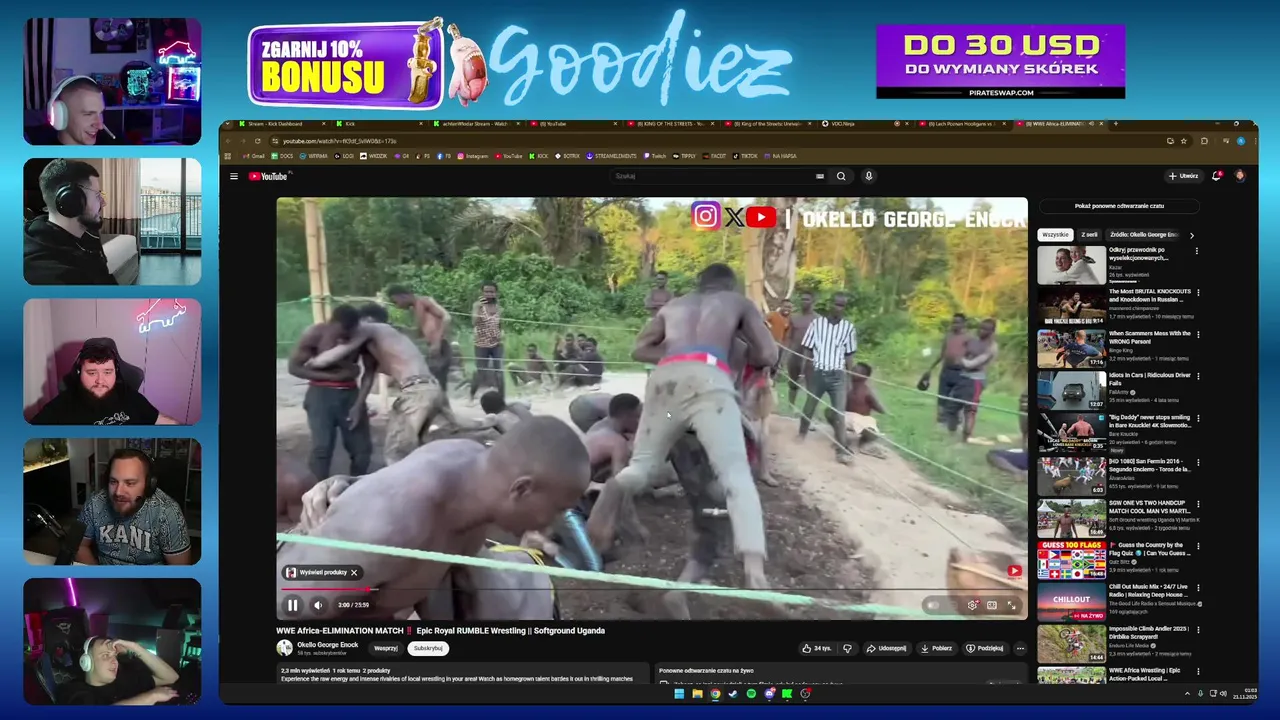Viewport: 1280px width, 720px height.
Task: Open the Windows Start button
Action: coord(679,693)
